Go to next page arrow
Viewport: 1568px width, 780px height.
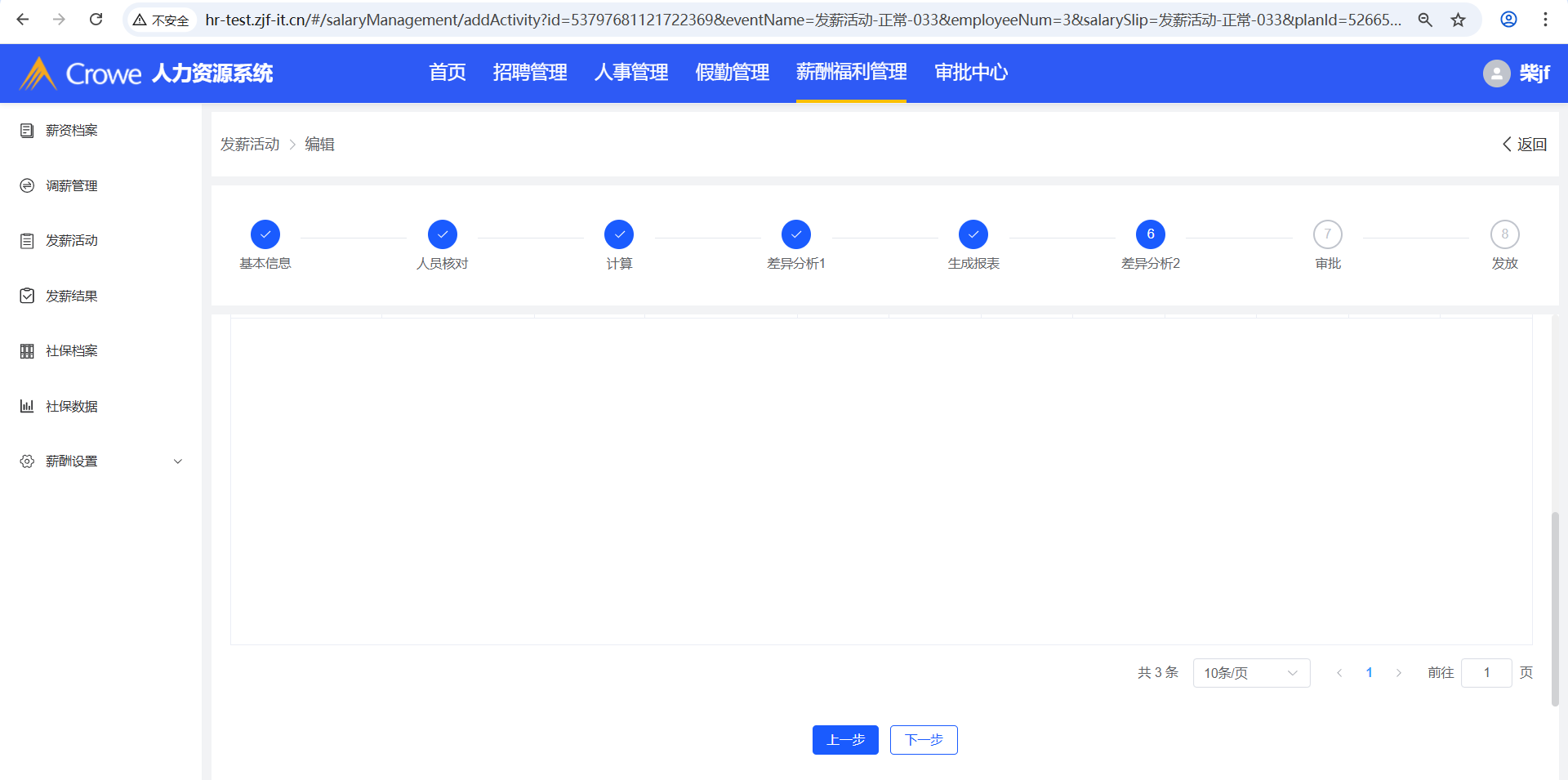point(1399,673)
